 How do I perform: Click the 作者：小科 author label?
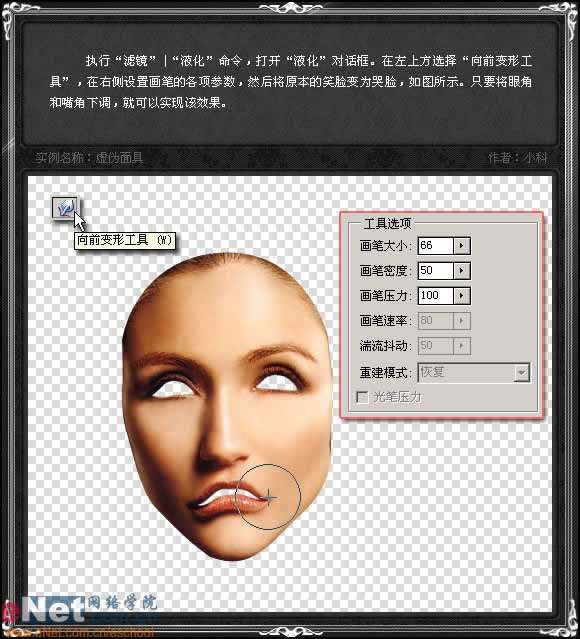517,158
